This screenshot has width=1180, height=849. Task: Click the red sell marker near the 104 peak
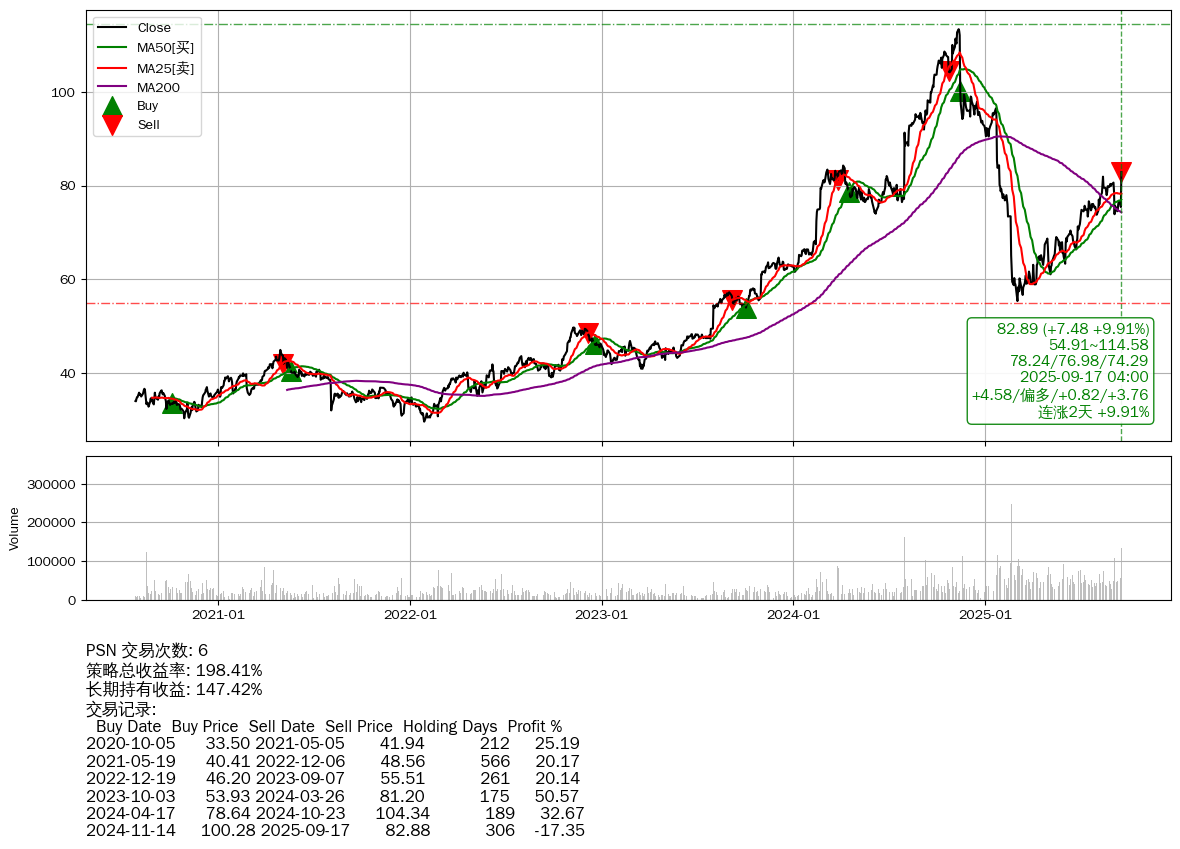point(950,71)
